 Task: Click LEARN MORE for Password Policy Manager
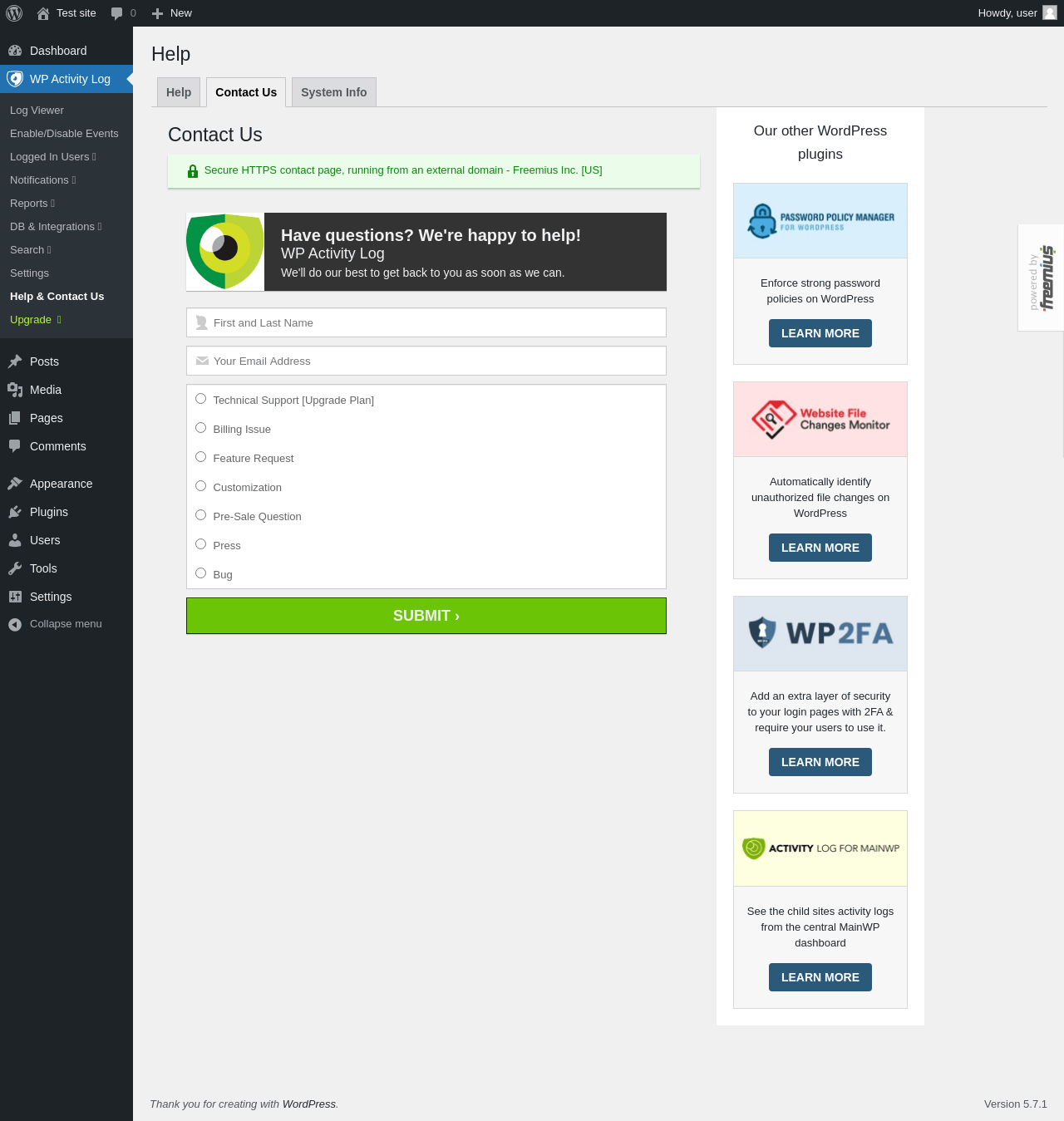820,333
